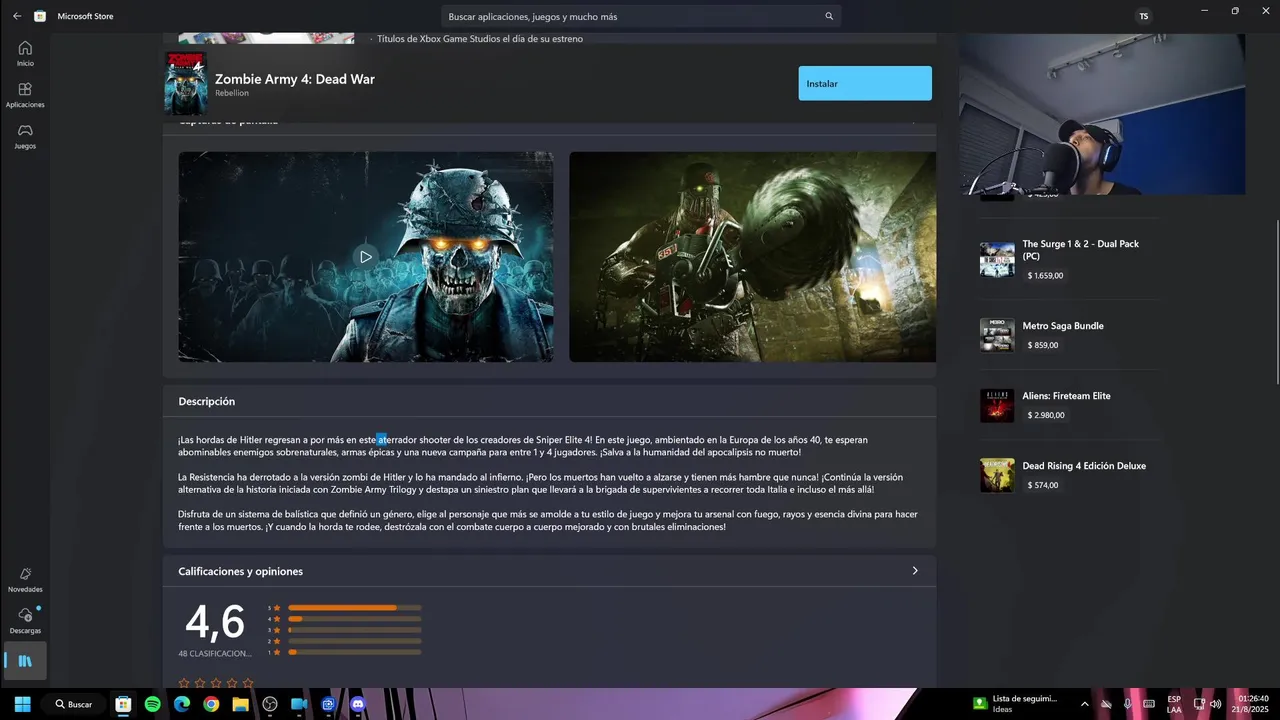Click the Metro Saga Bundle cover thumbnail
Viewport: 1280px width, 720px height.
click(997, 335)
